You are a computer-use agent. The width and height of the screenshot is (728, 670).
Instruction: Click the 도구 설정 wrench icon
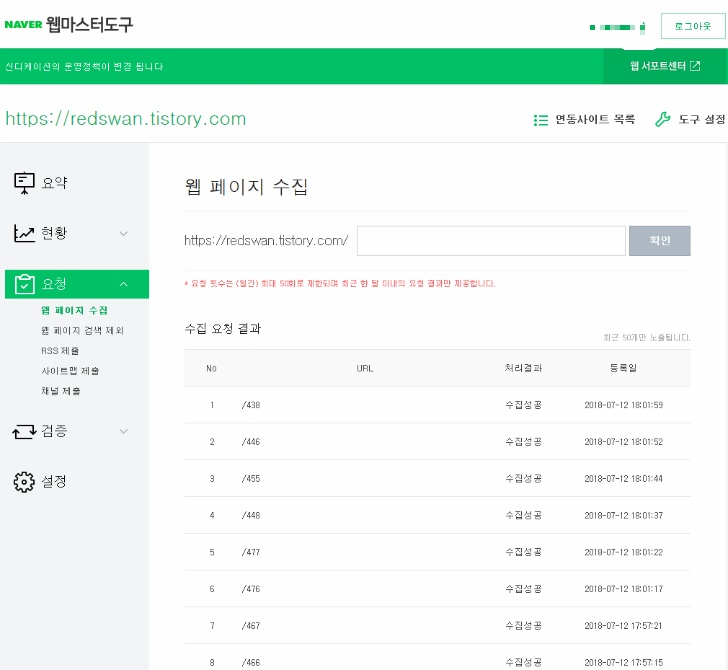(x=663, y=119)
